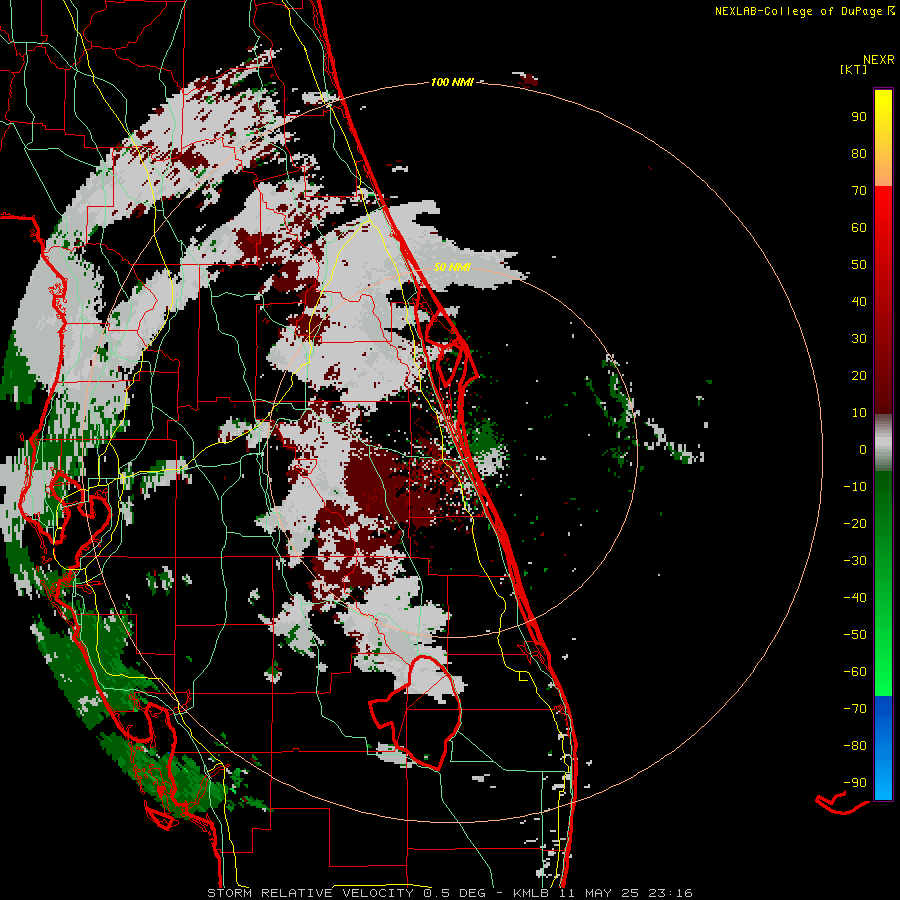Image resolution: width=900 pixels, height=900 pixels.
Task: Select the 0 value on velocity scale
Action: [x=863, y=450]
